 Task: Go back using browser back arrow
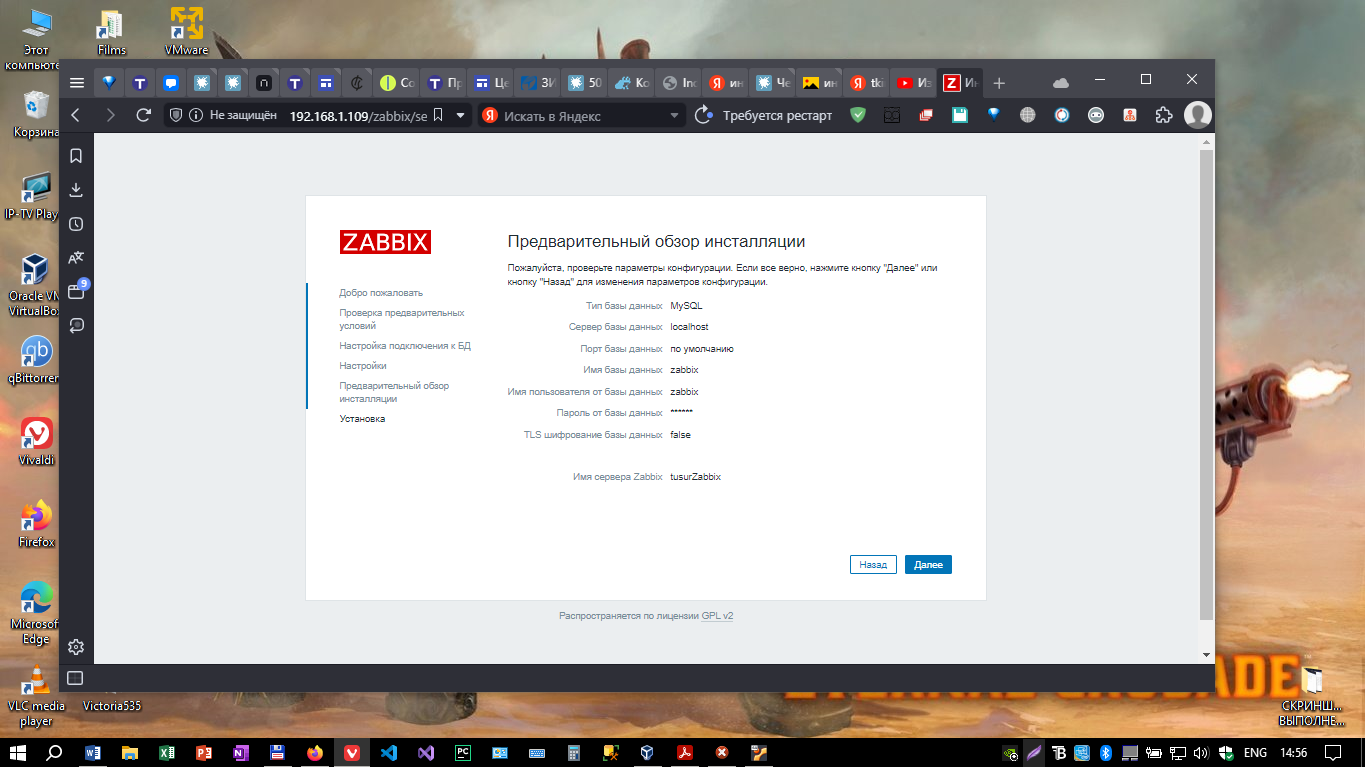(76, 115)
